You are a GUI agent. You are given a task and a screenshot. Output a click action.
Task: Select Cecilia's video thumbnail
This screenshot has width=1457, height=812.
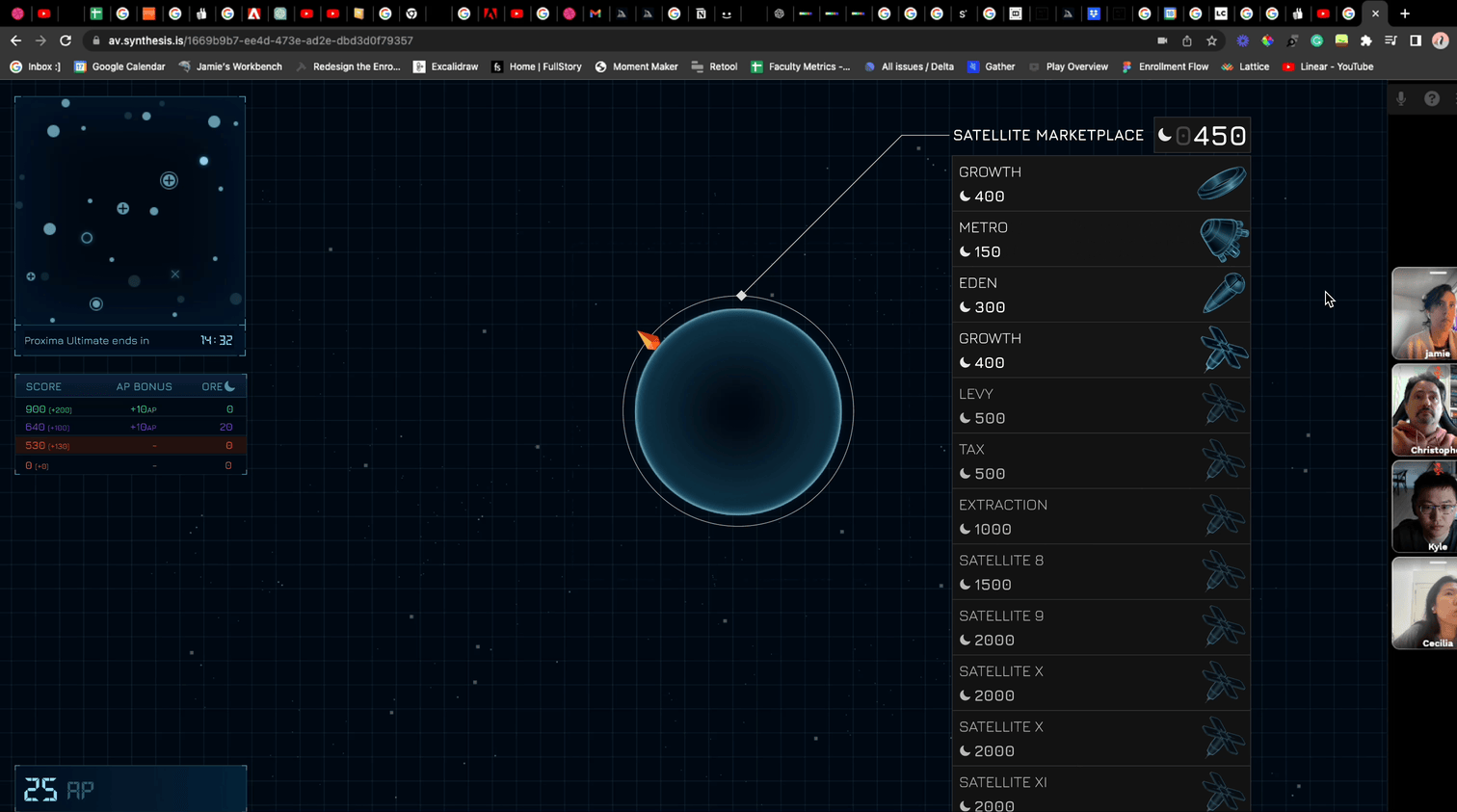tap(1424, 604)
